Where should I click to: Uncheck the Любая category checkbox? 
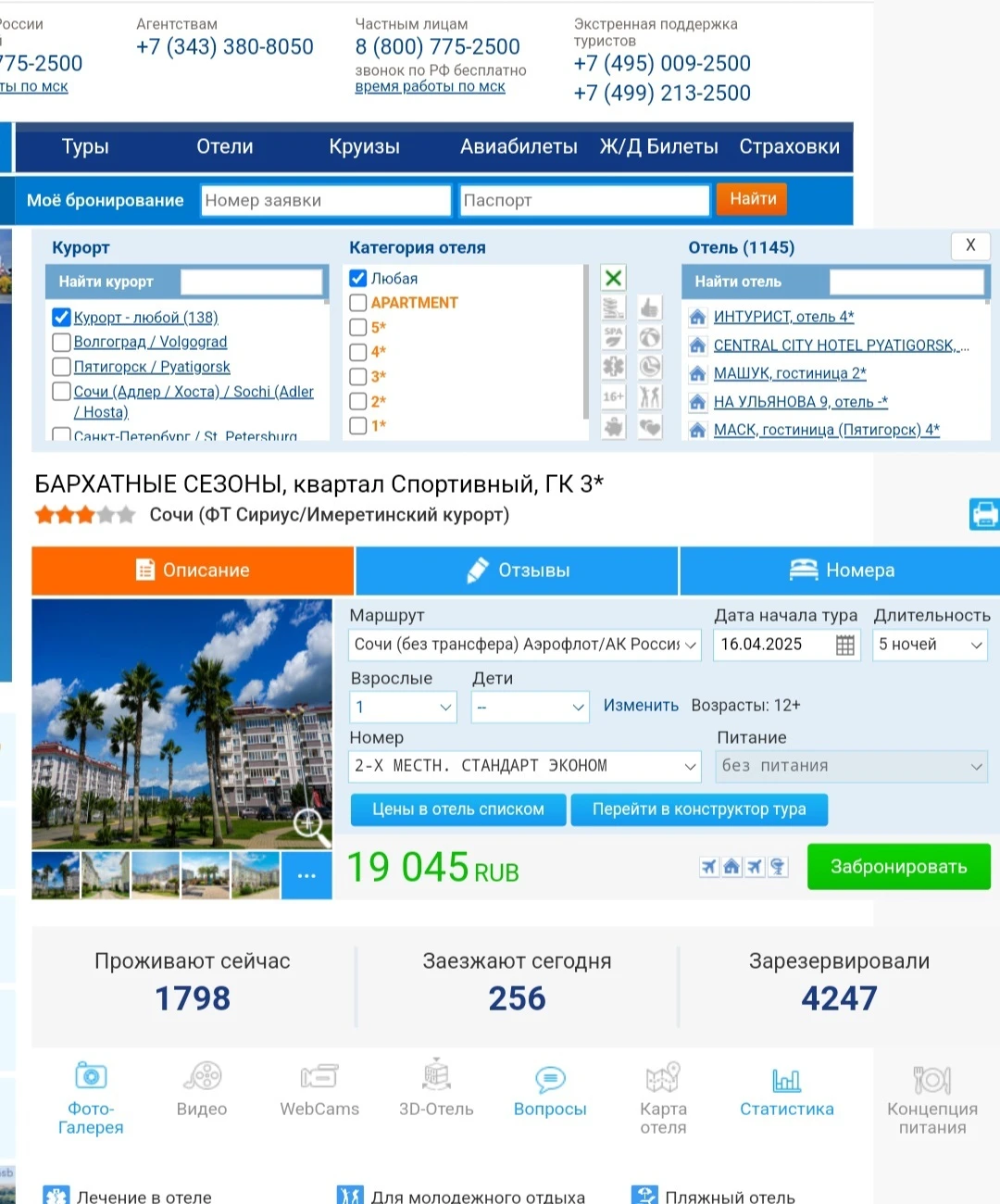pyautogui.click(x=358, y=278)
